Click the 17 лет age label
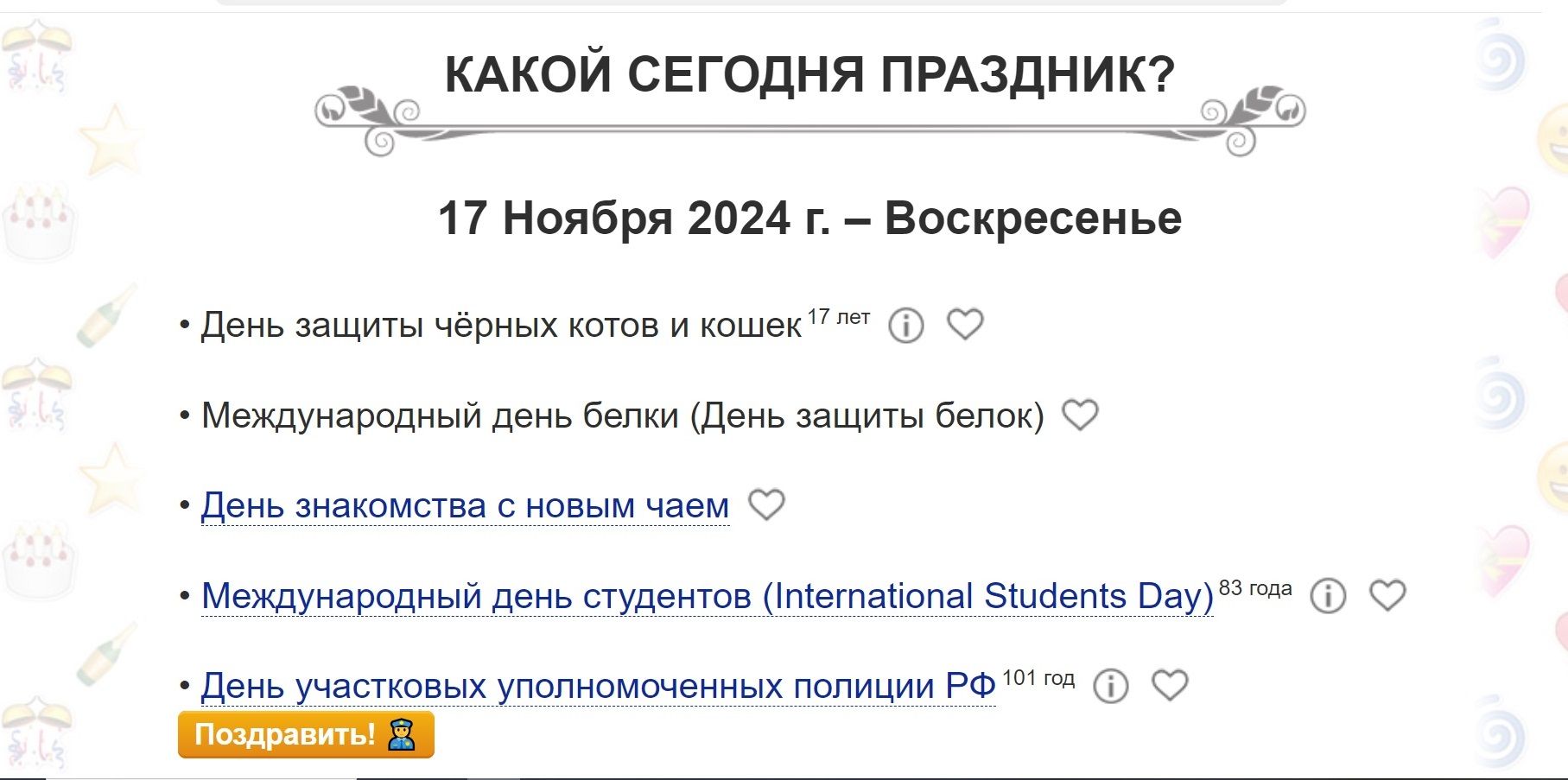This screenshot has width=1568, height=780. click(838, 317)
